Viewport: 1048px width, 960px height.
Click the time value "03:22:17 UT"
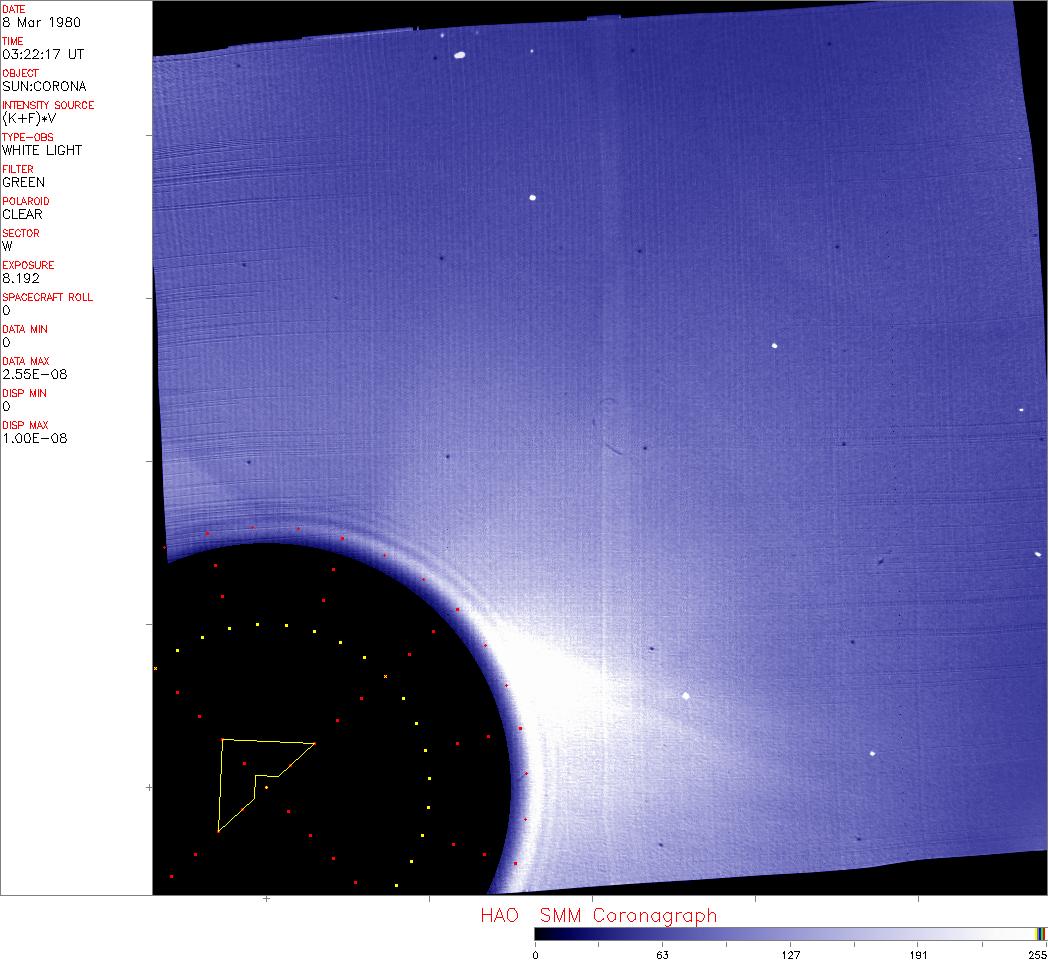43,54
